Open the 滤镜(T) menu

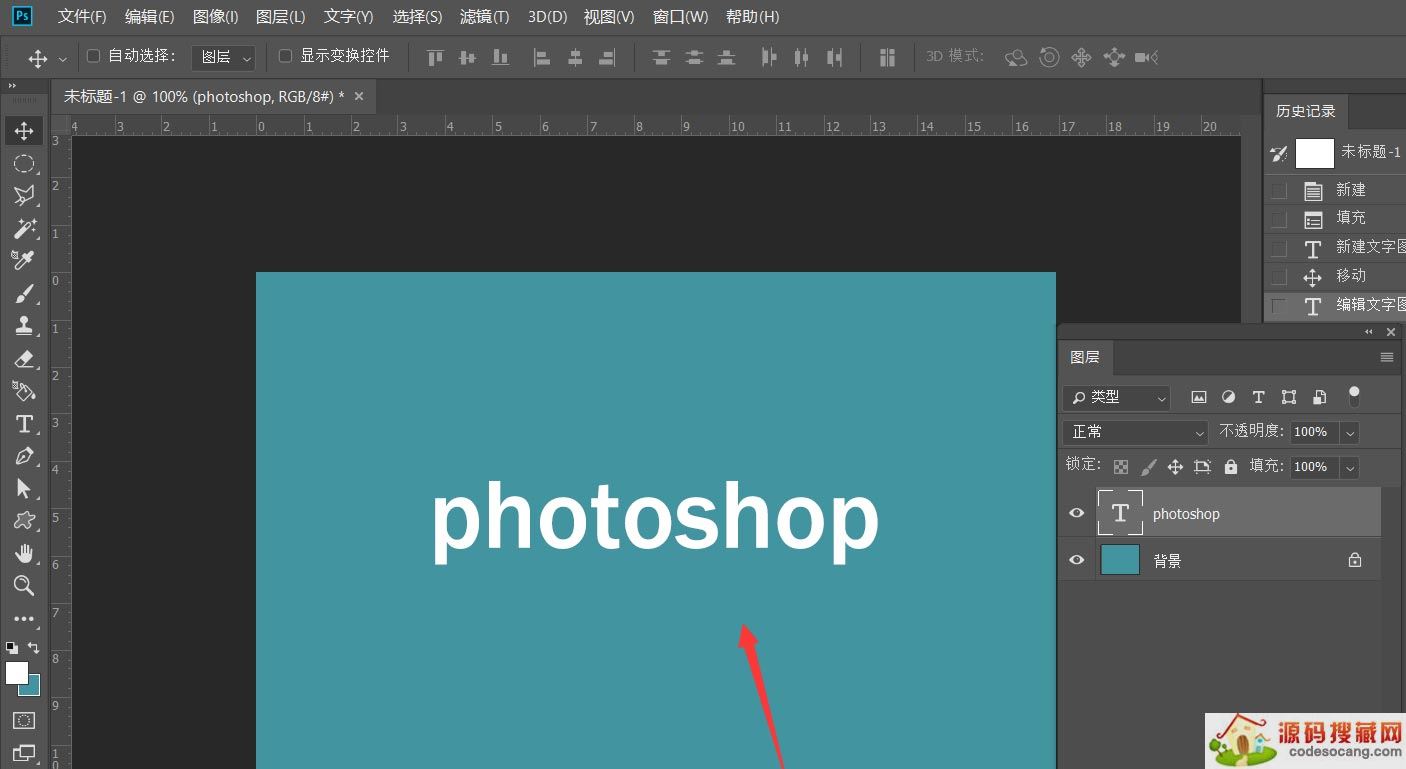click(x=484, y=17)
